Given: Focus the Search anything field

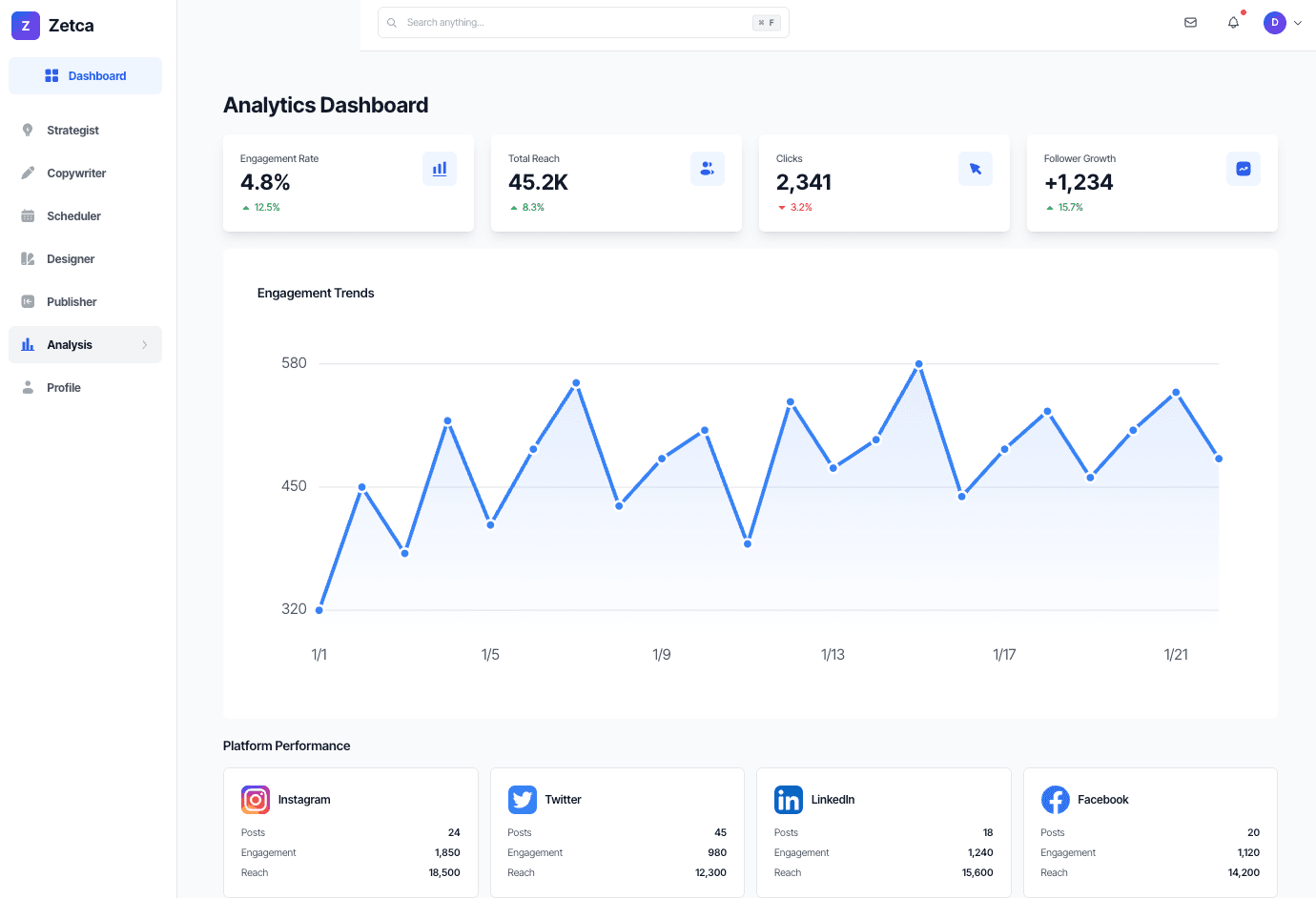Looking at the screenshot, I should point(584,23).
